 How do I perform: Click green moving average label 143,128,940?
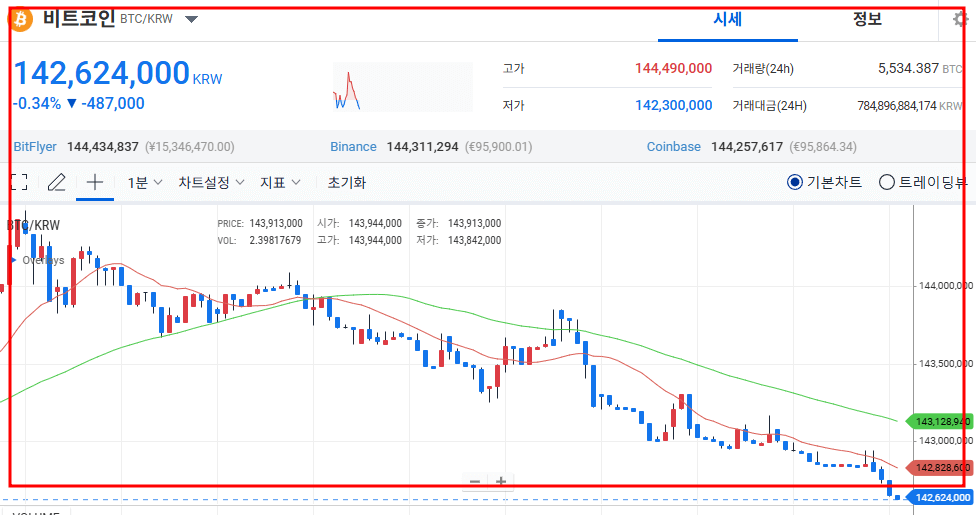[x=940, y=422]
